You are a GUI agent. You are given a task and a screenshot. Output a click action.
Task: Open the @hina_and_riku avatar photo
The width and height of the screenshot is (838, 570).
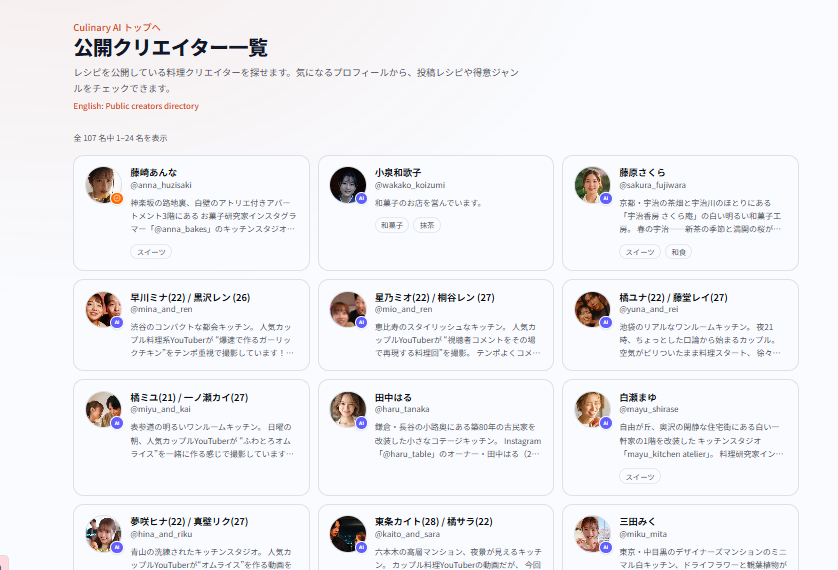103,534
